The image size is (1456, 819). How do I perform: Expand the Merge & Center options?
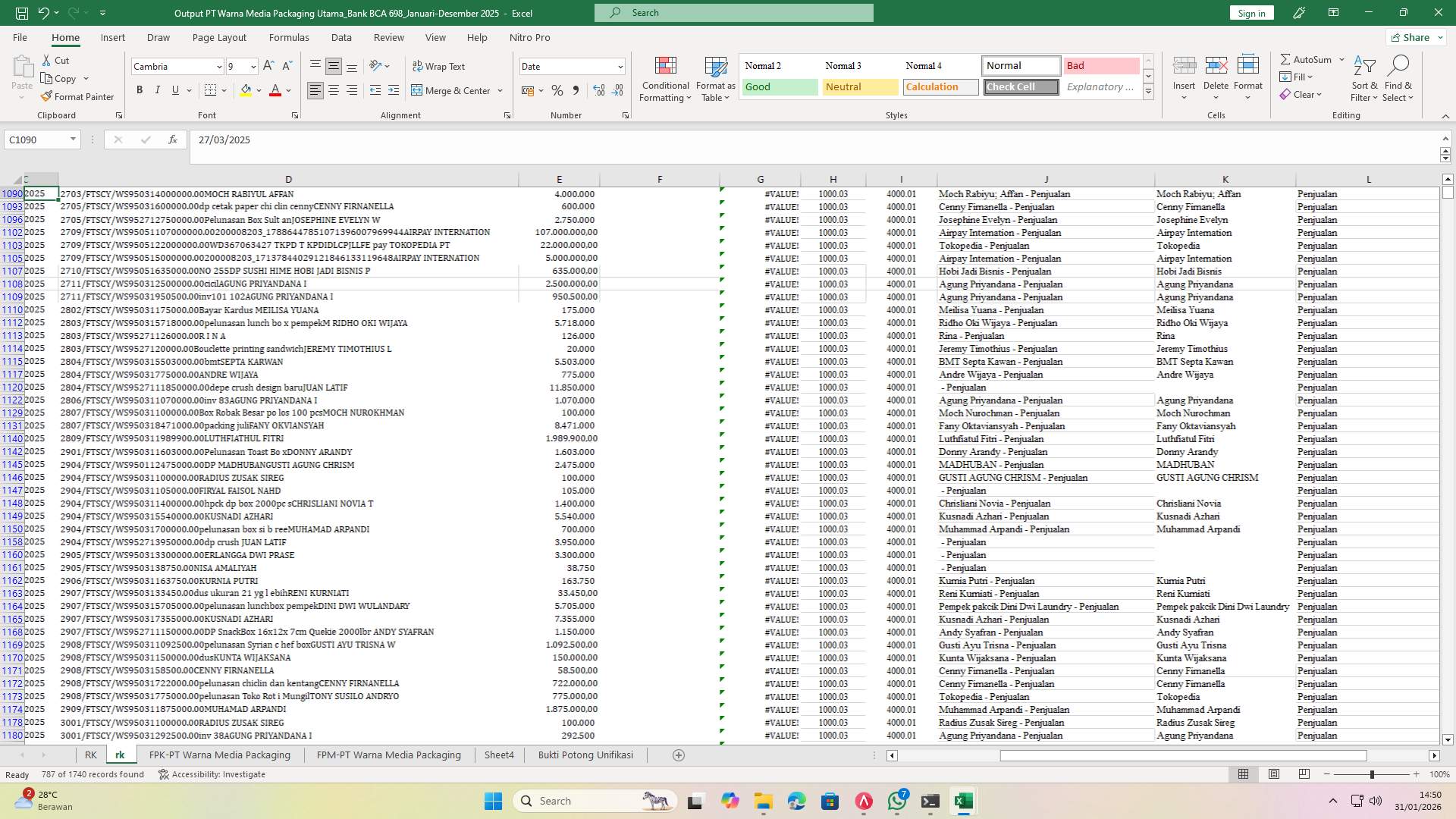pyautogui.click(x=500, y=90)
